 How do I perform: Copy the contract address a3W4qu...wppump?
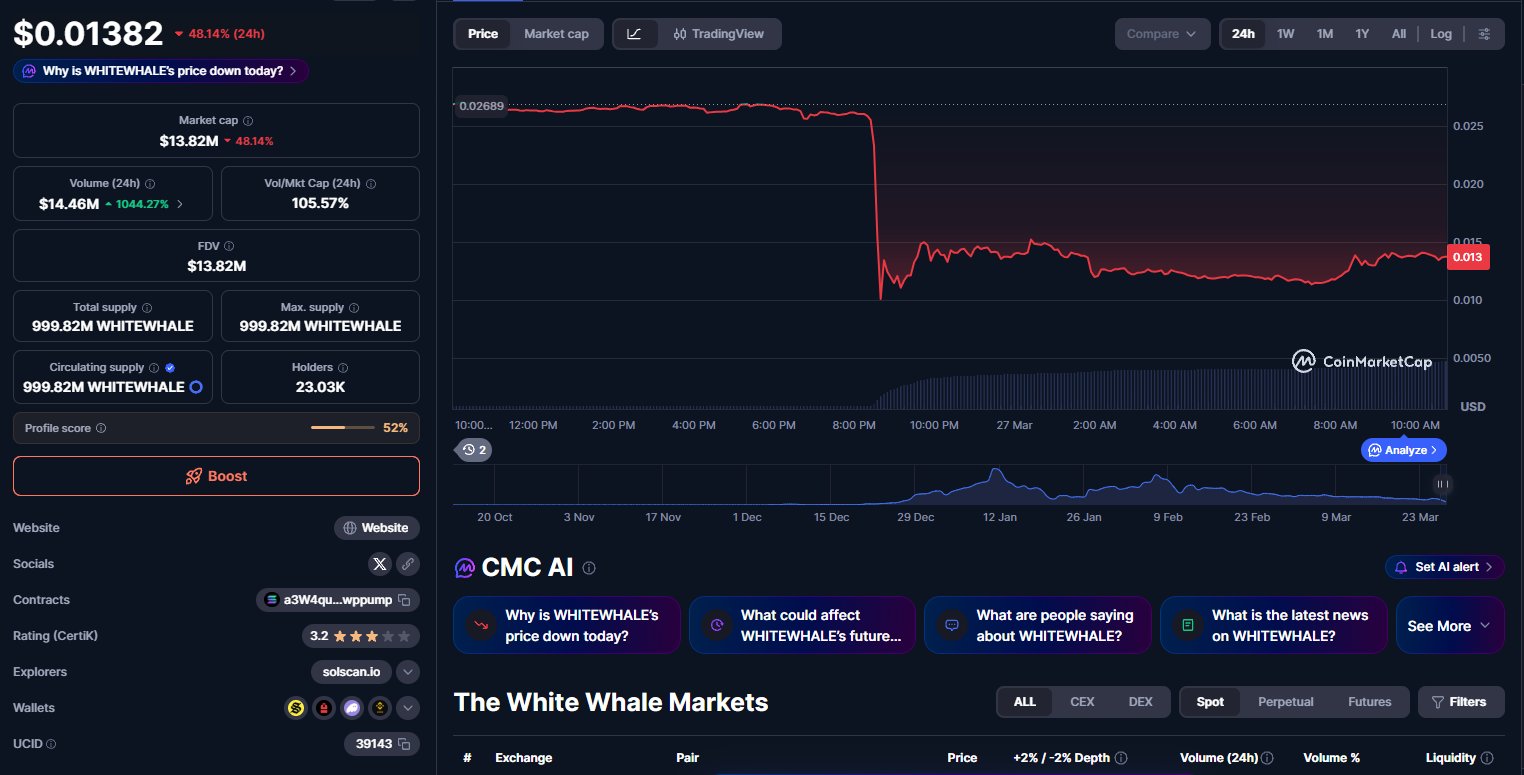[404, 600]
